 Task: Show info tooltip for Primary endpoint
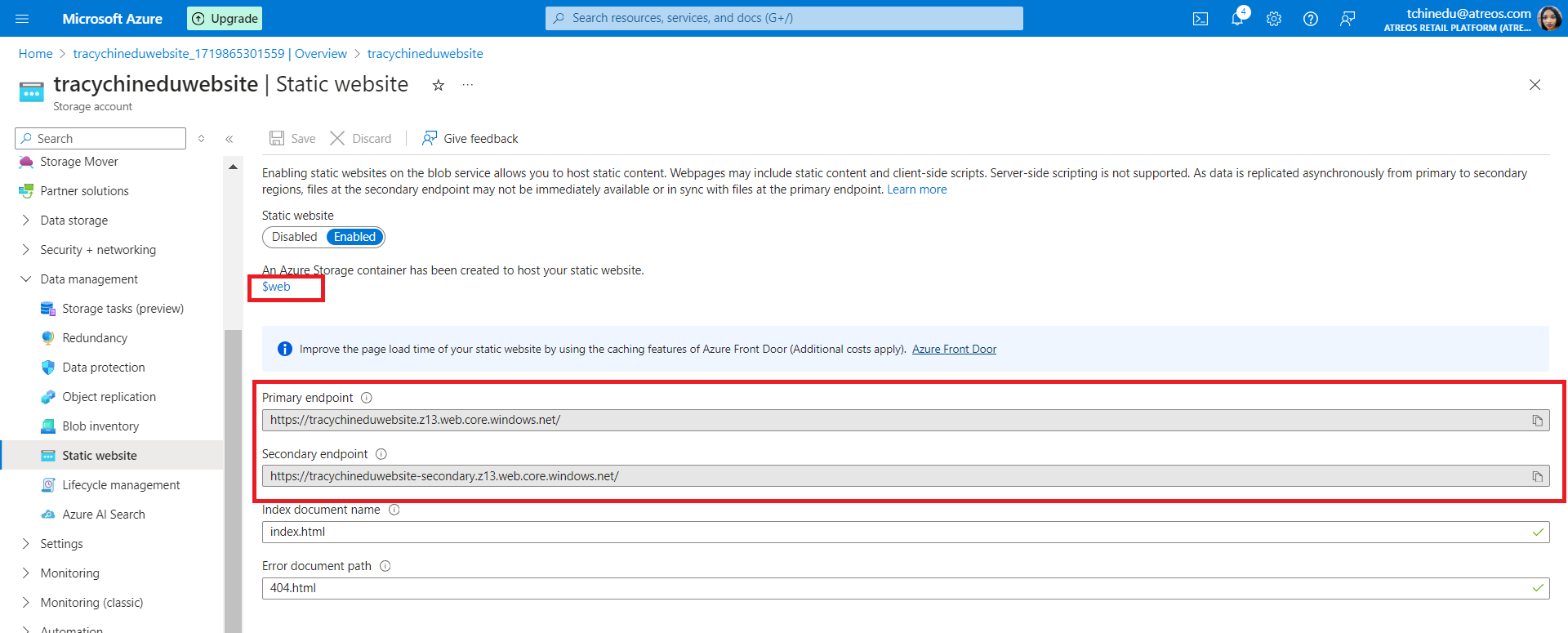(x=367, y=398)
